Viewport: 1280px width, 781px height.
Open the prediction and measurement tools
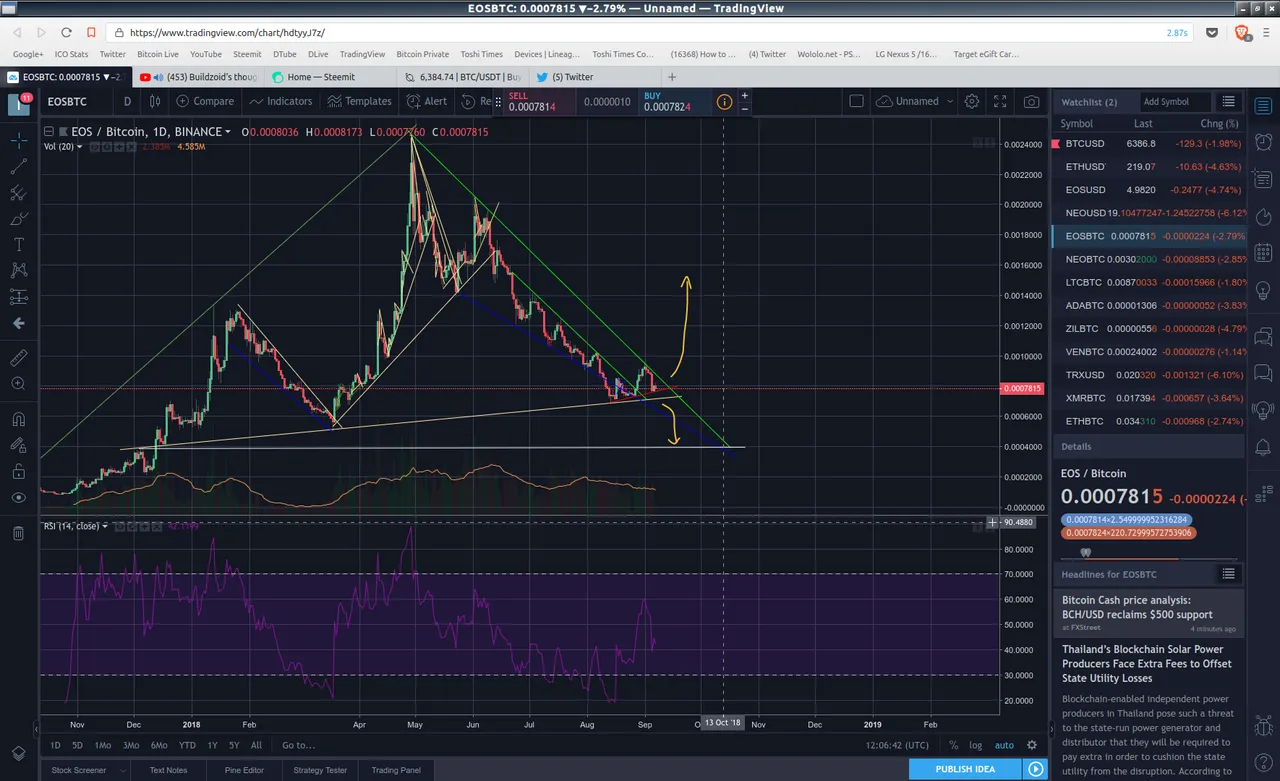(18, 297)
